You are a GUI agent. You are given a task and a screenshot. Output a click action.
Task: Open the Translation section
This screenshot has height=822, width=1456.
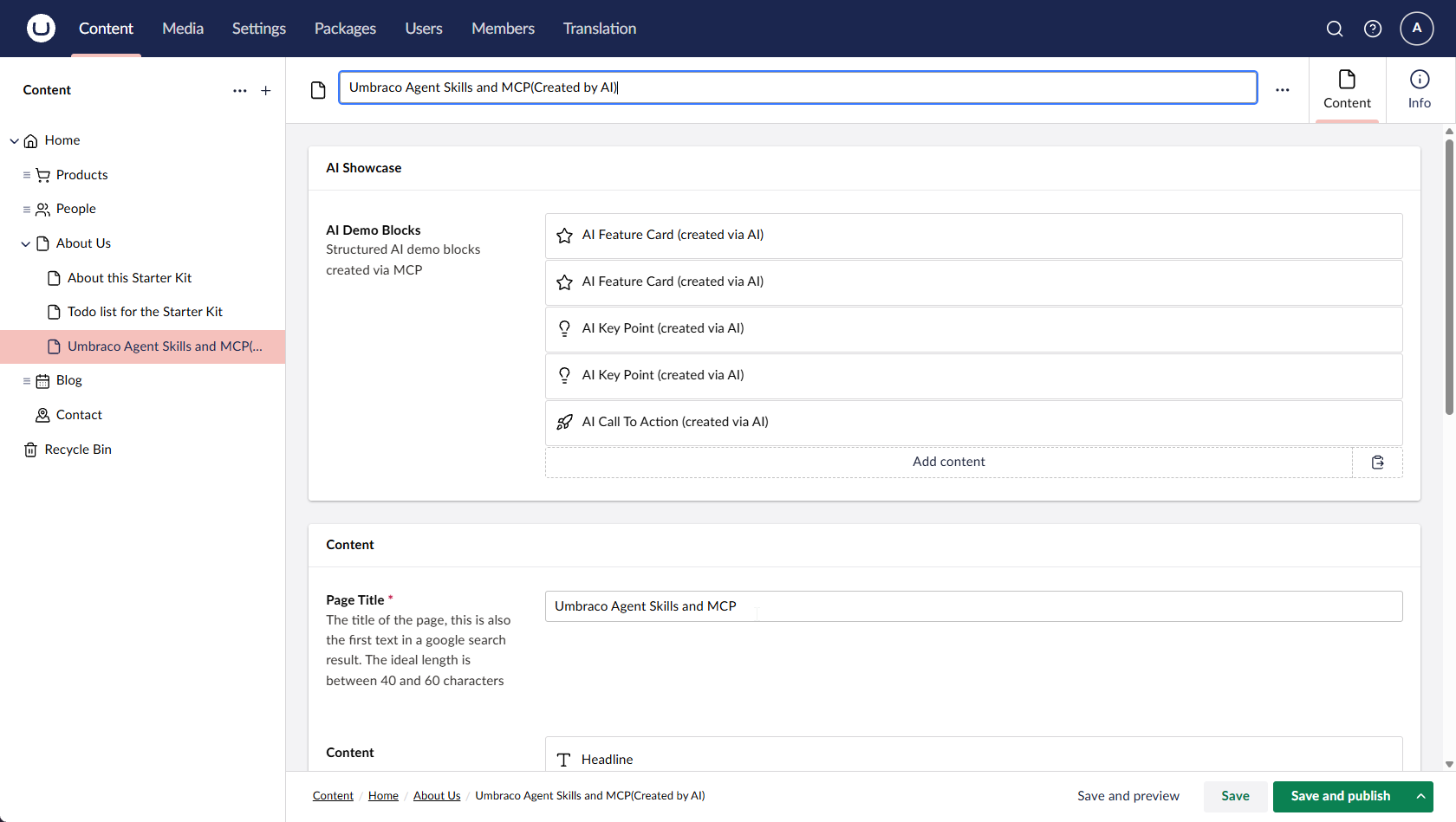pyautogui.click(x=600, y=29)
